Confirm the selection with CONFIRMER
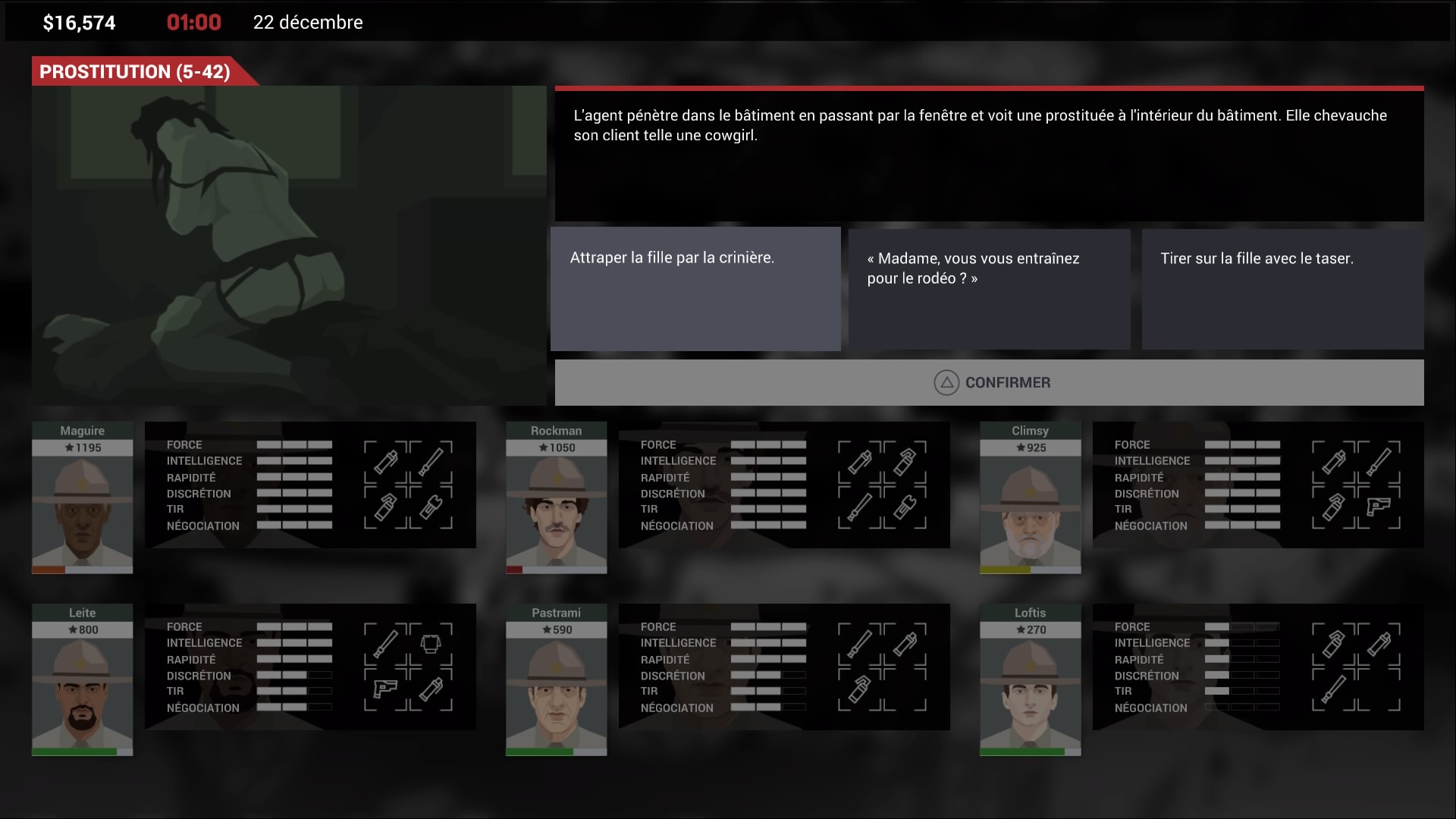 (x=989, y=383)
